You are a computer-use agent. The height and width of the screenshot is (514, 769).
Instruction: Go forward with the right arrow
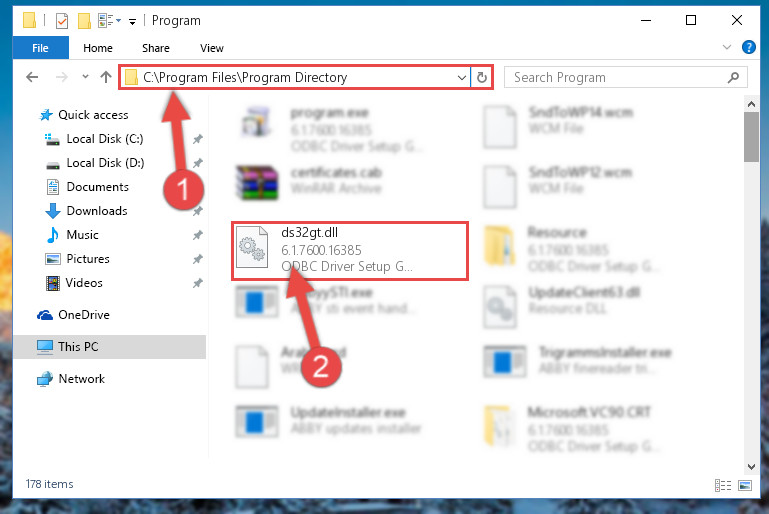coord(61,77)
